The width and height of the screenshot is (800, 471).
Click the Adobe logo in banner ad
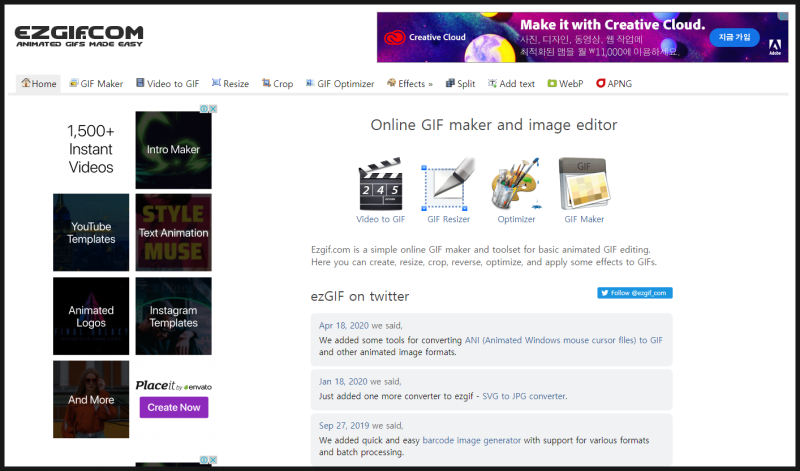click(775, 47)
